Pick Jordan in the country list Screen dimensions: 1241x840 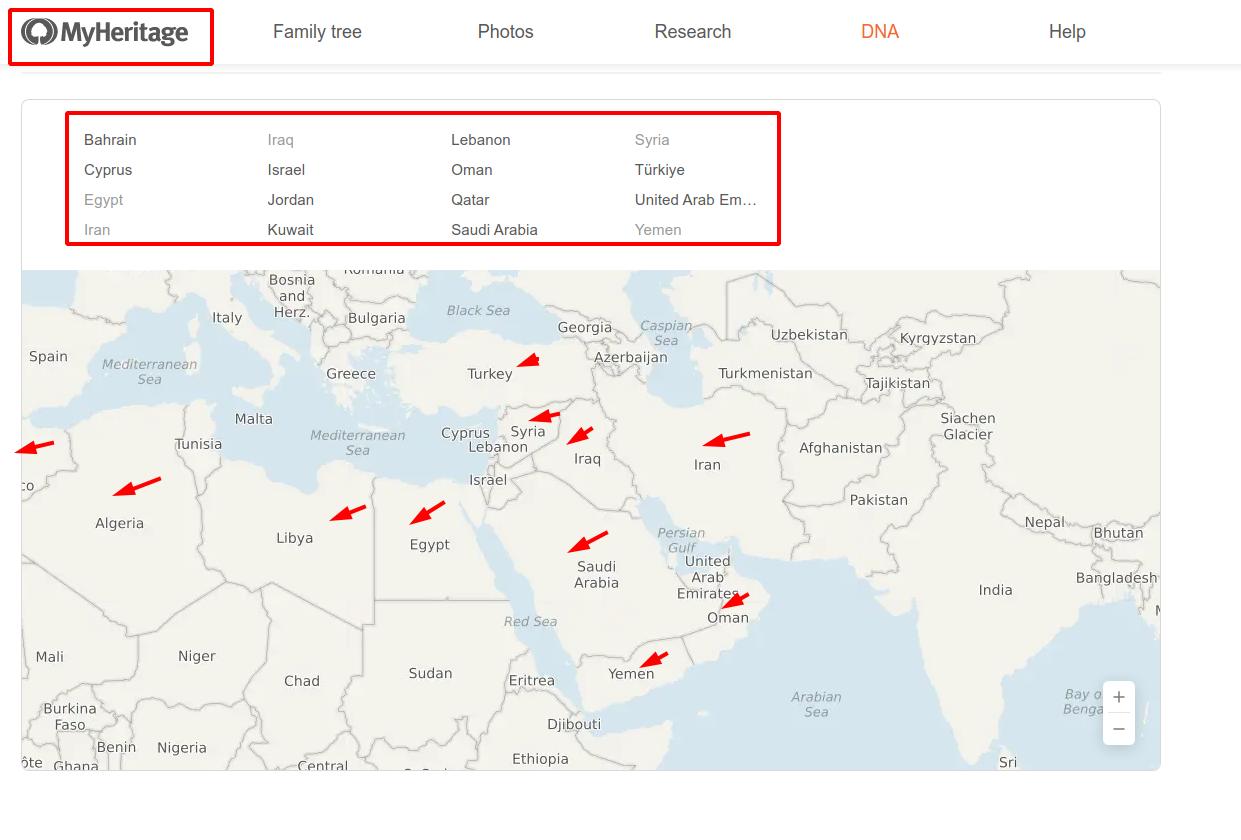[290, 200]
